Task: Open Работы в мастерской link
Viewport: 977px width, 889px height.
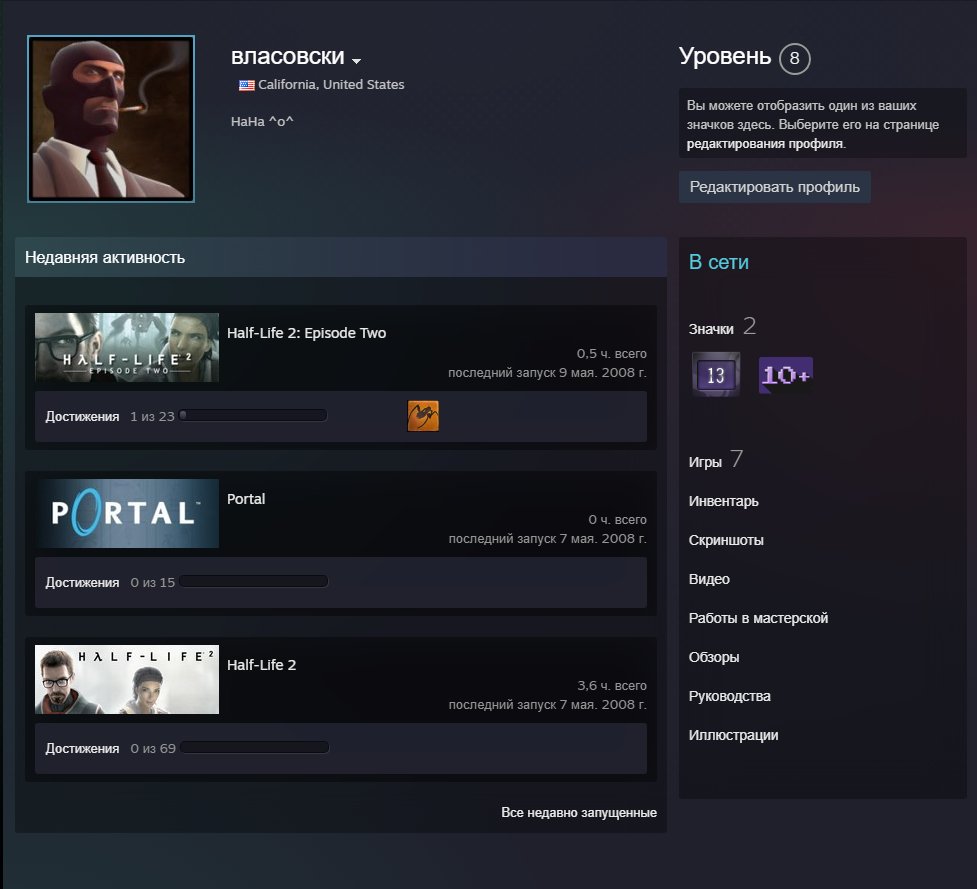Action: [x=758, y=618]
